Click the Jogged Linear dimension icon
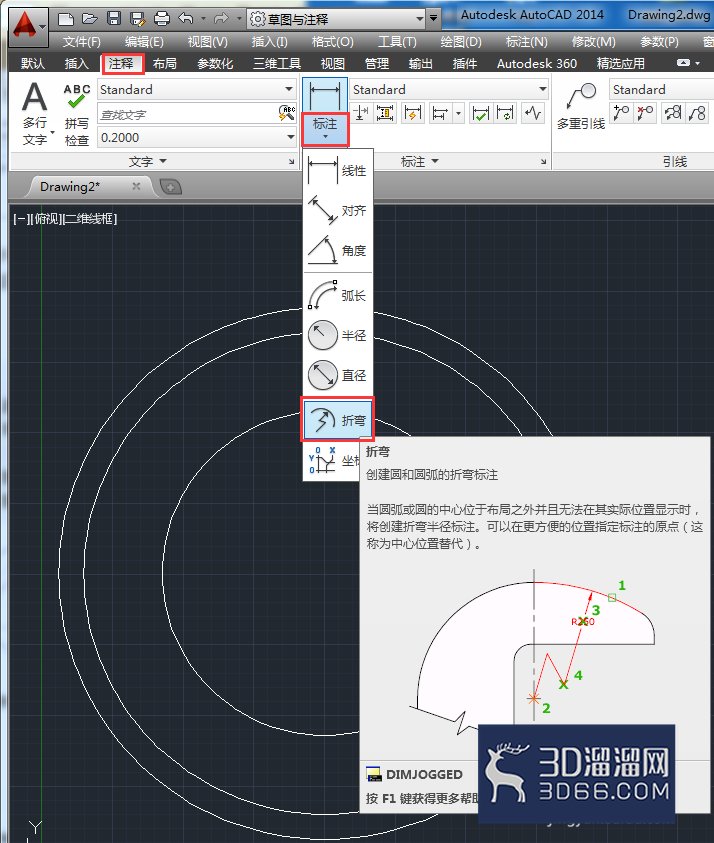714x843 pixels. tap(533, 113)
